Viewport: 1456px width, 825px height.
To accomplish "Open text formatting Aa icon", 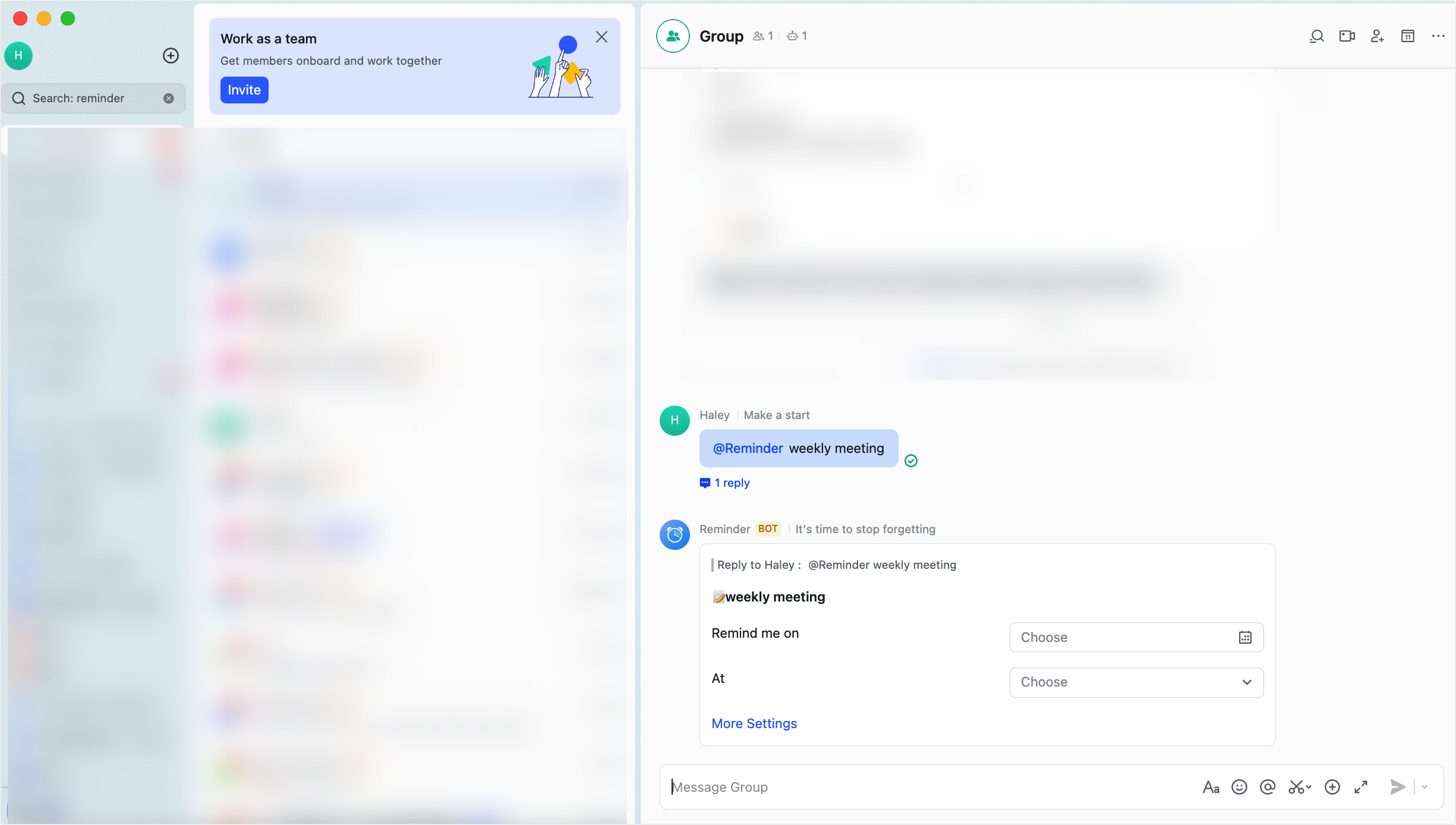I will [x=1211, y=787].
